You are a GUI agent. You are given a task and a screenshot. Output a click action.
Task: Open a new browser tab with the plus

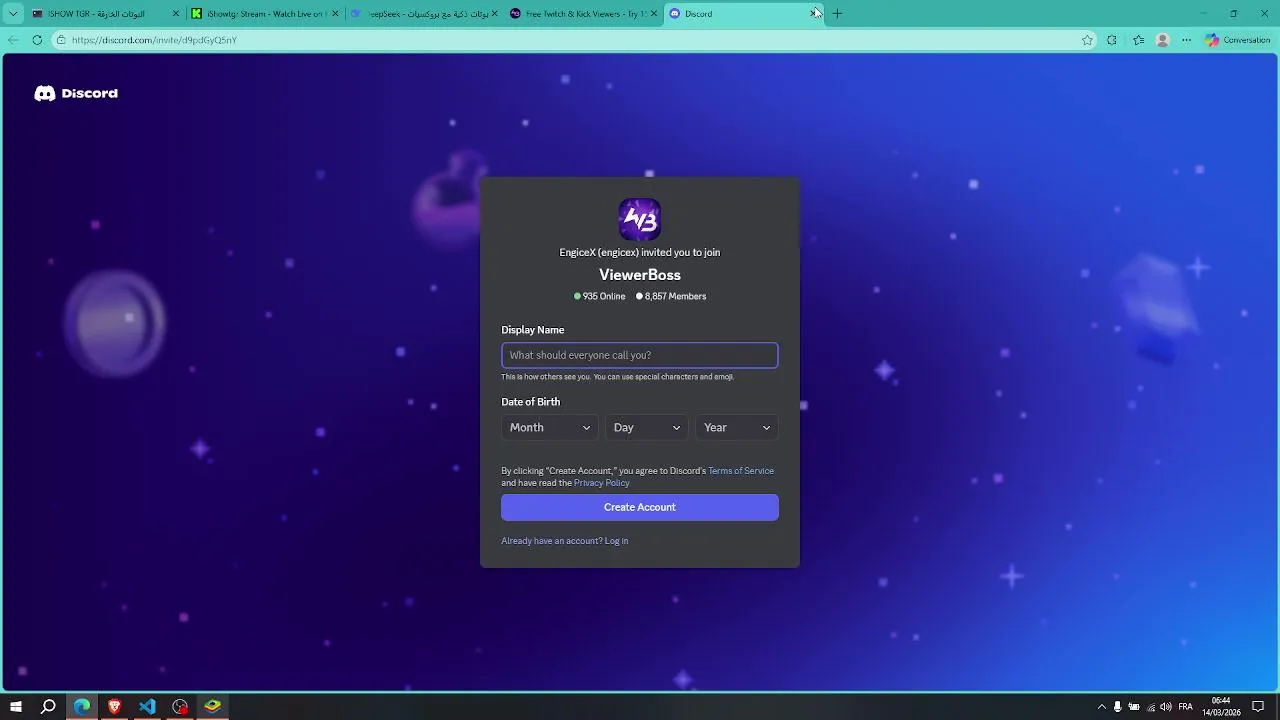pyautogui.click(x=837, y=14)
